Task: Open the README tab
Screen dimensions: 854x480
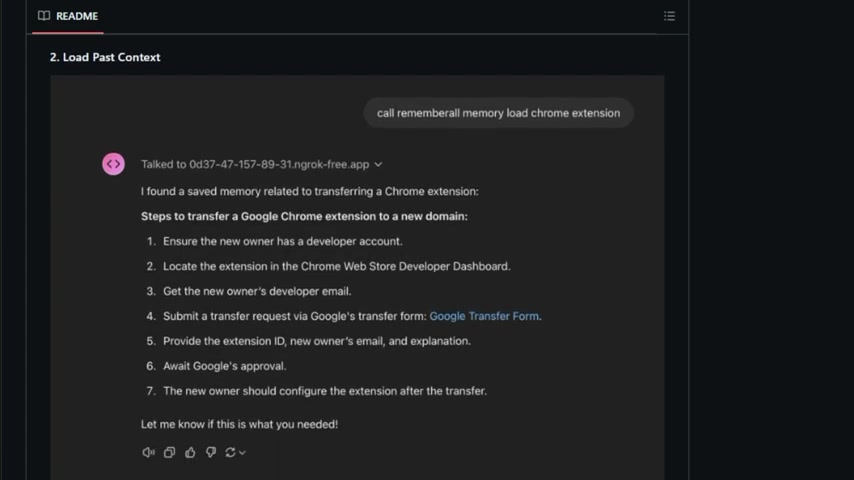Action: [x=68, y=16]
